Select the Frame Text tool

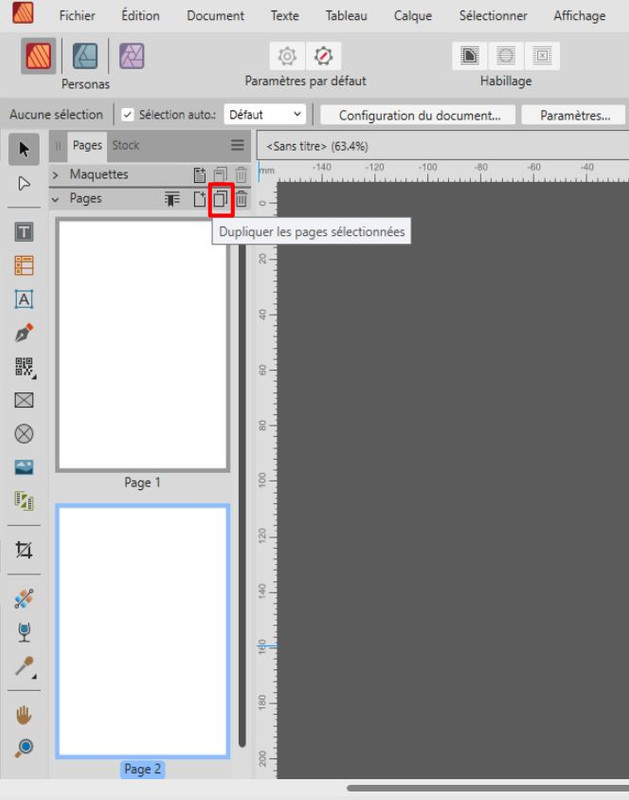[24, 232]
